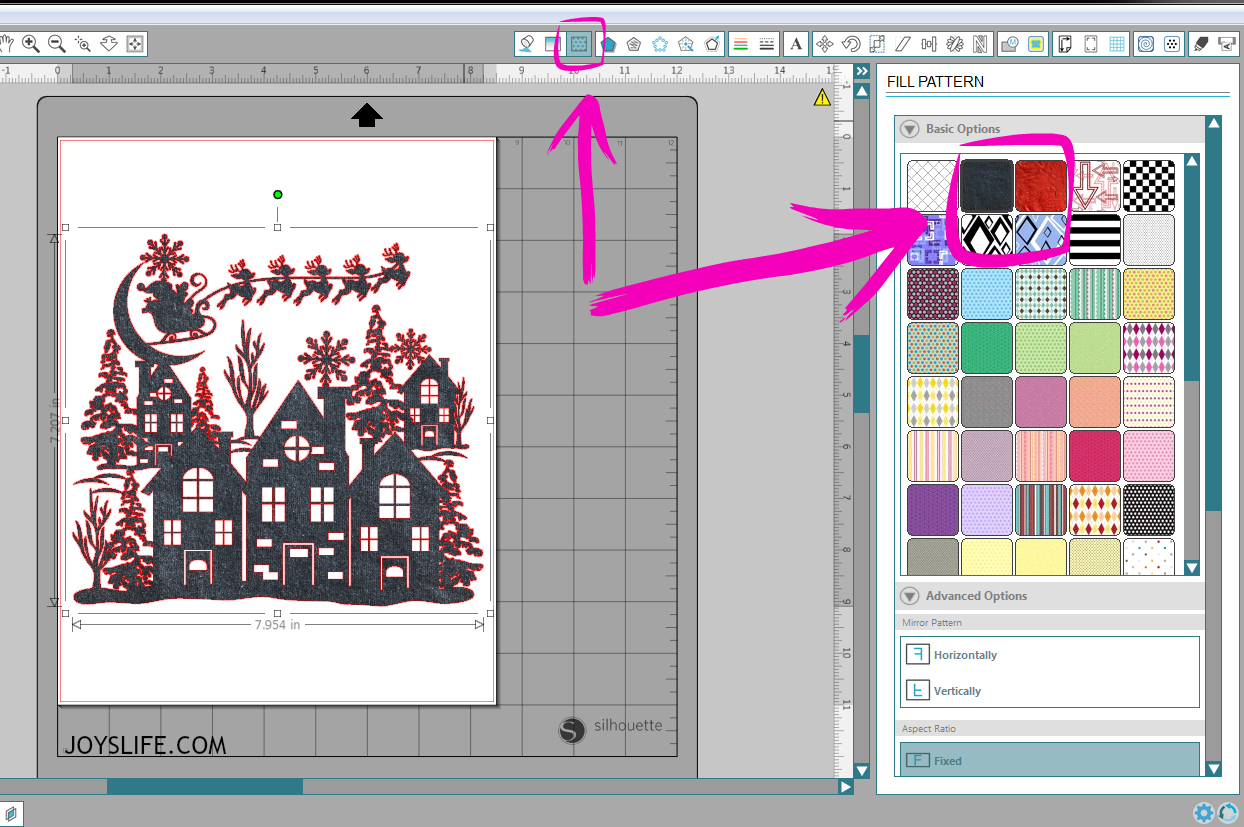Click the sync/refresh icon at bottom-right
Screen dimensions: 1244x827
[x=1230, y=812]
